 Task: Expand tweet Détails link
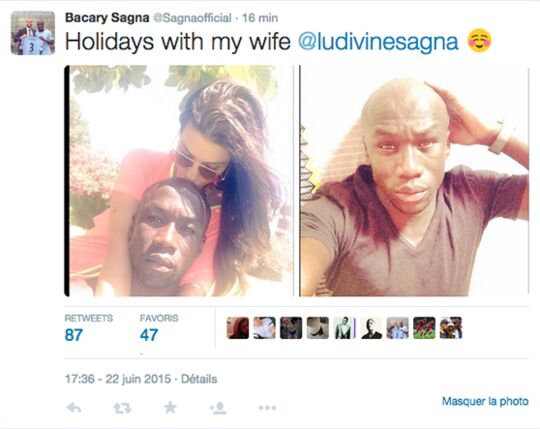point(199,379)
